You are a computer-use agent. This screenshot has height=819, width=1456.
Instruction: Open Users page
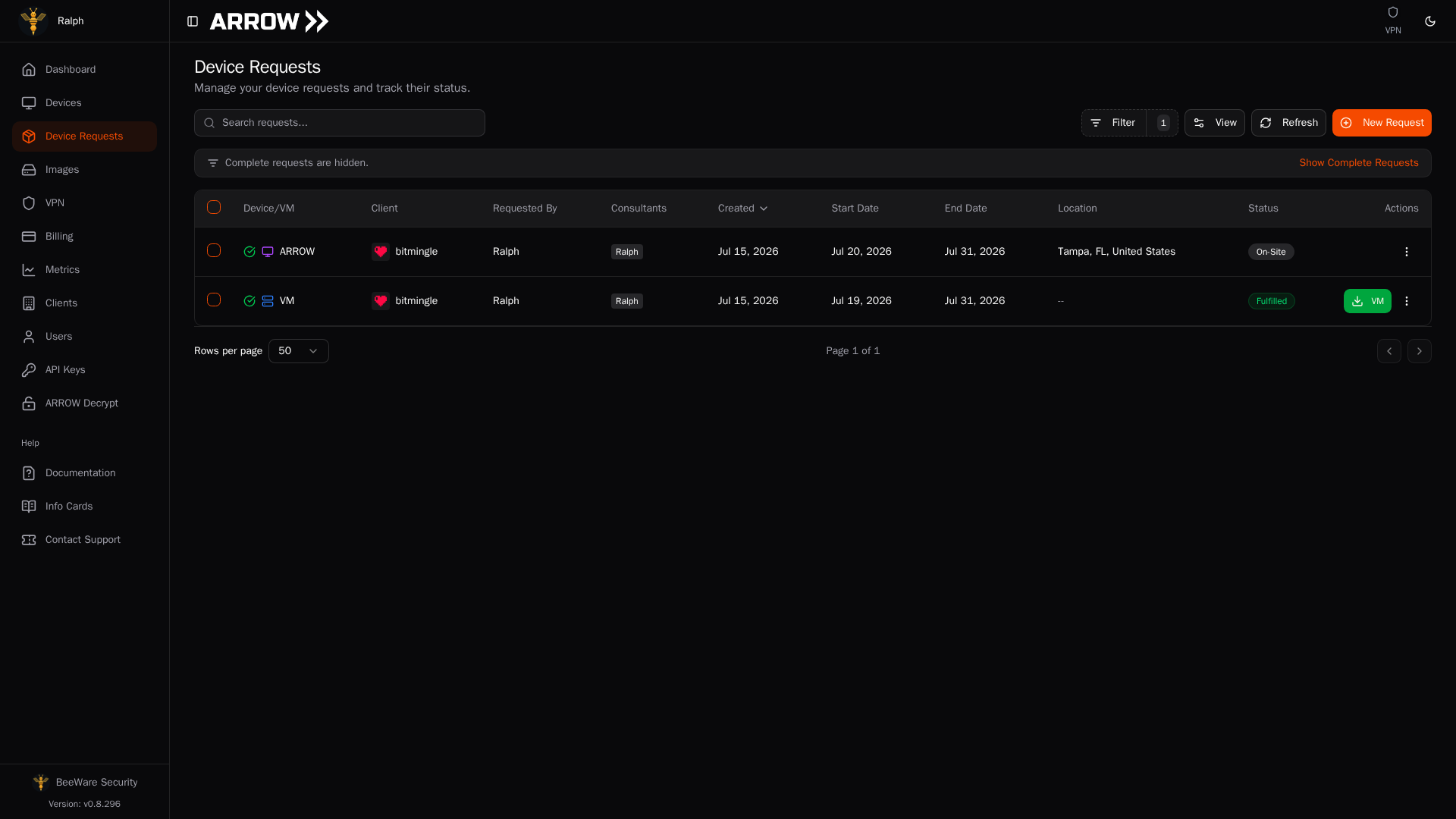pyautogui.click(x=84, y=337)
